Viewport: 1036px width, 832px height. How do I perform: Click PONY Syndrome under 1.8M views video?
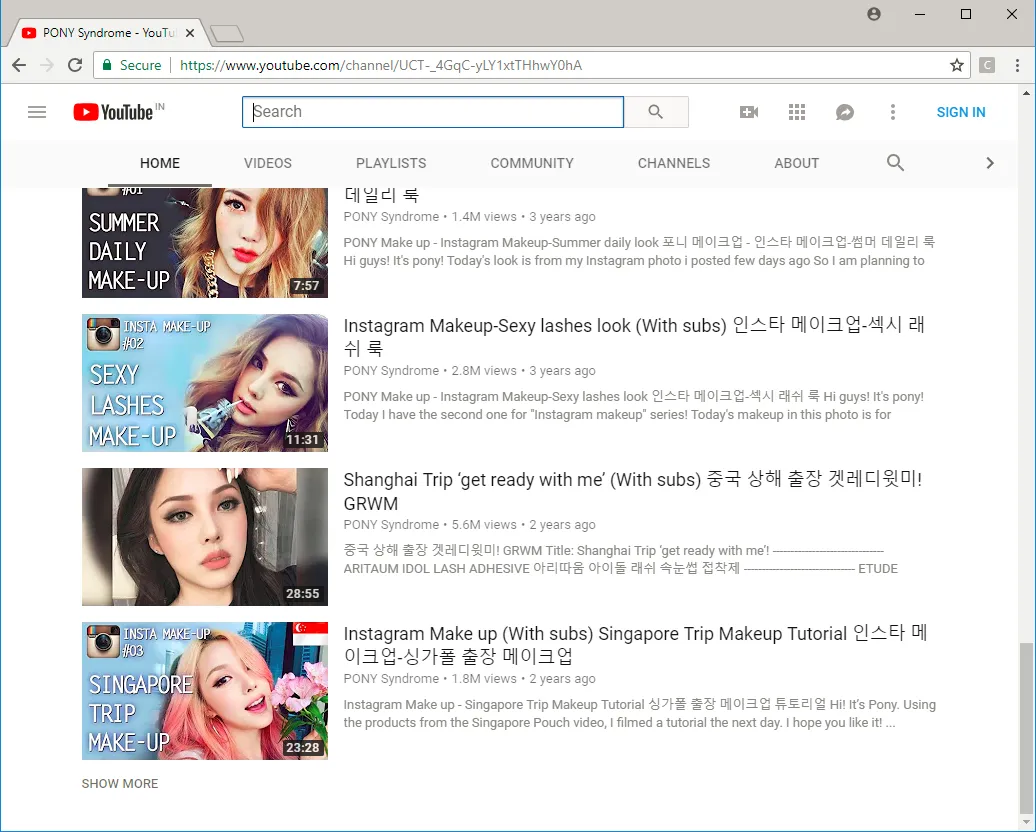pos(391,679)
